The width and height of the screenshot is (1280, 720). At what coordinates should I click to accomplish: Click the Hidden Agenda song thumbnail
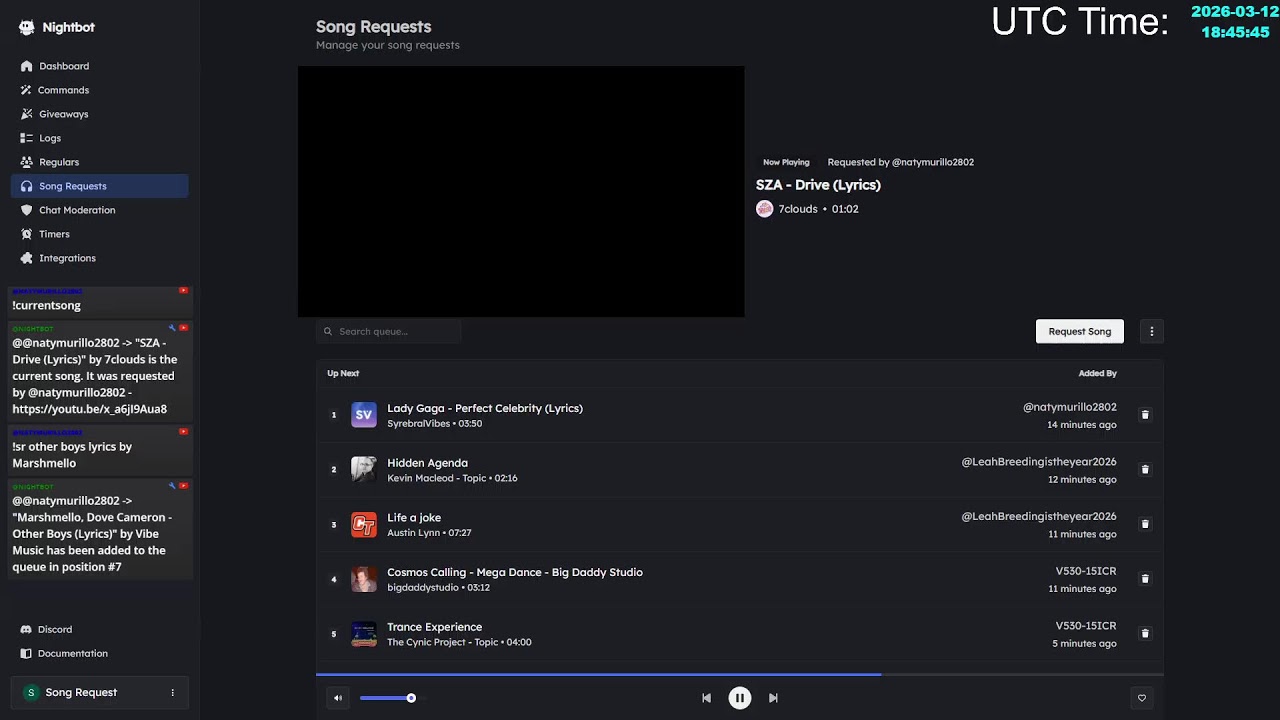pyautogui.click(x=364, y=469)
